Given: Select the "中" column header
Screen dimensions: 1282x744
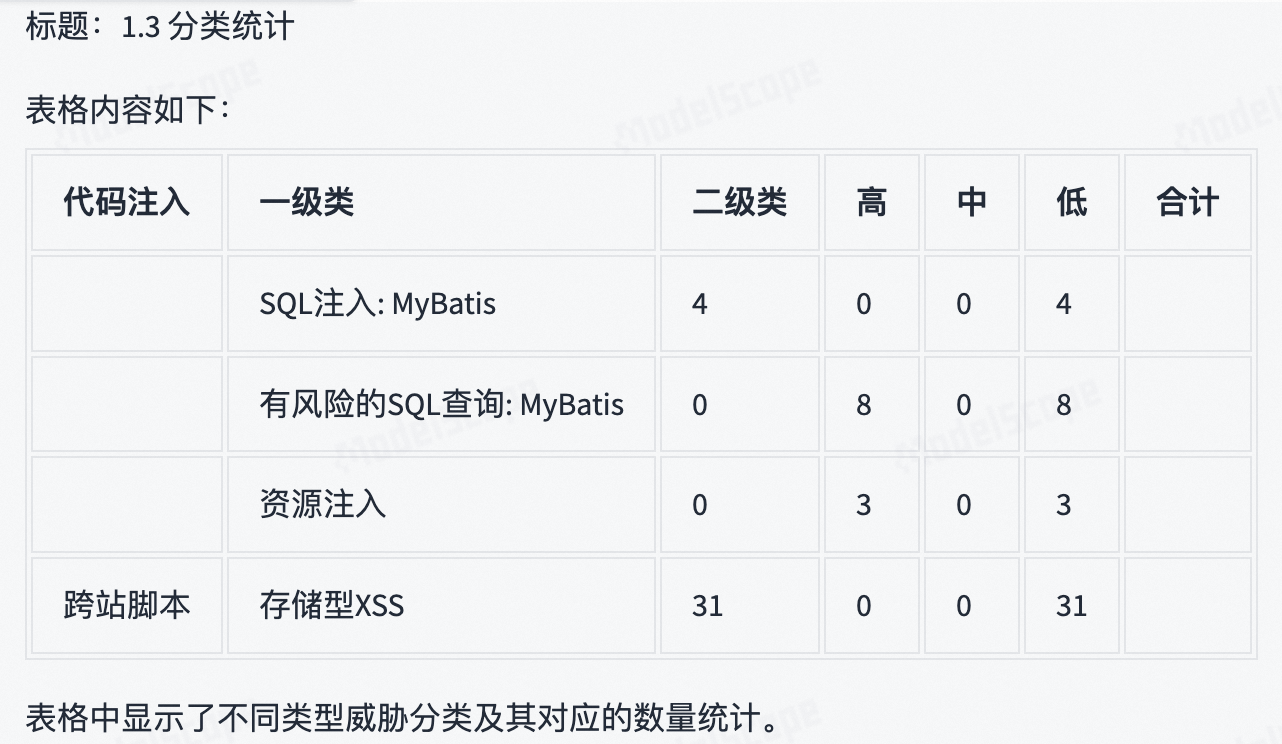Looking at the screenshot, I should [x=971, y=203].
